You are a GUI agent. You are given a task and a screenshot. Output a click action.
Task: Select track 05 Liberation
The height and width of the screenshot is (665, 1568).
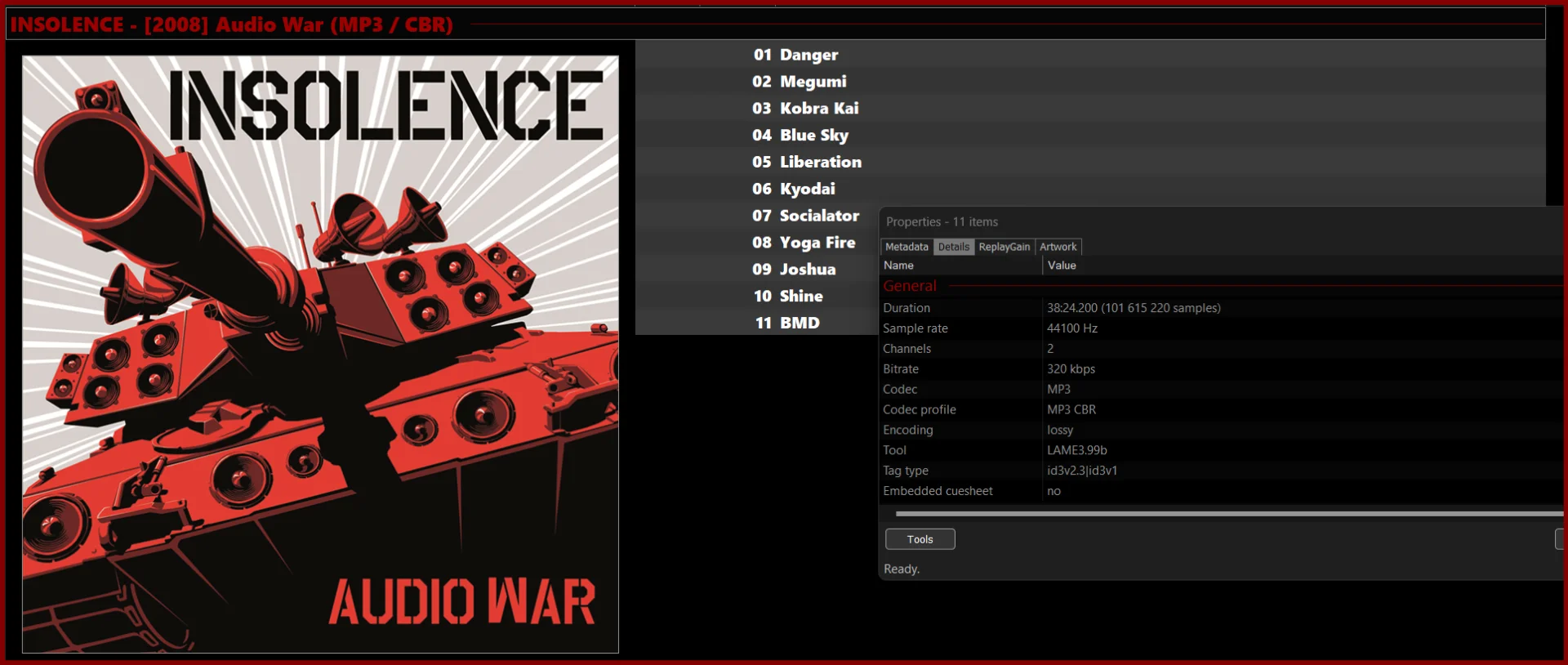pyautogui.click(x=1090, y=162)
